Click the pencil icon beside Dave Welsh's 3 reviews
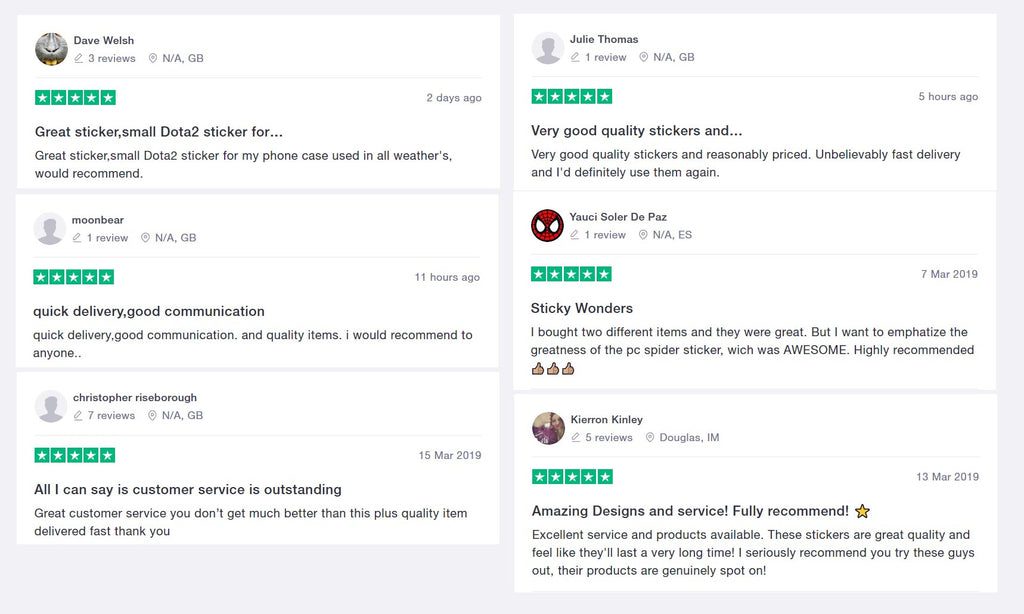 coord(79,59)
